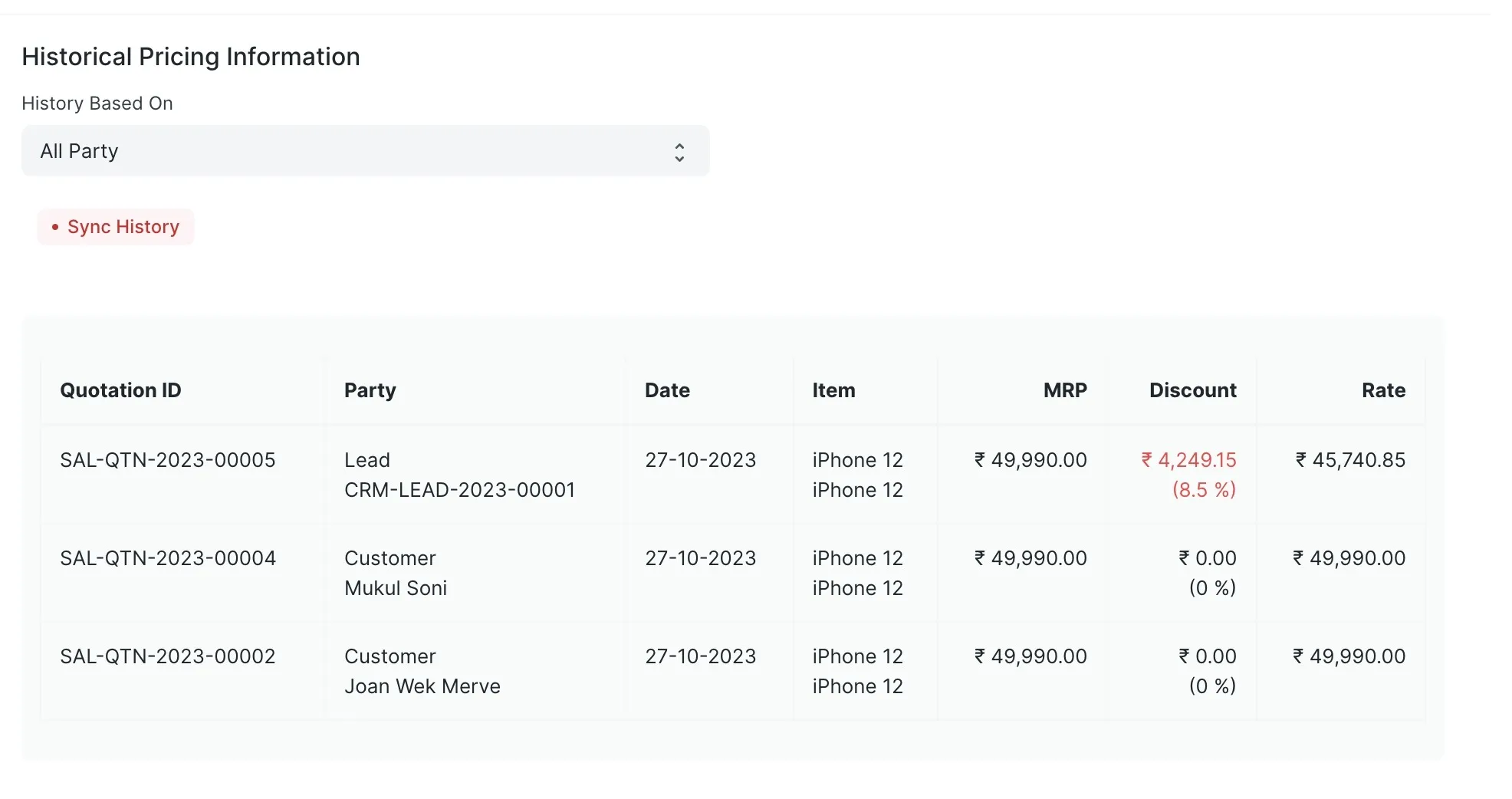Click the Sync History button
Image resolution: width=1512 pixels, height=799 pixels.
(116, 227)
